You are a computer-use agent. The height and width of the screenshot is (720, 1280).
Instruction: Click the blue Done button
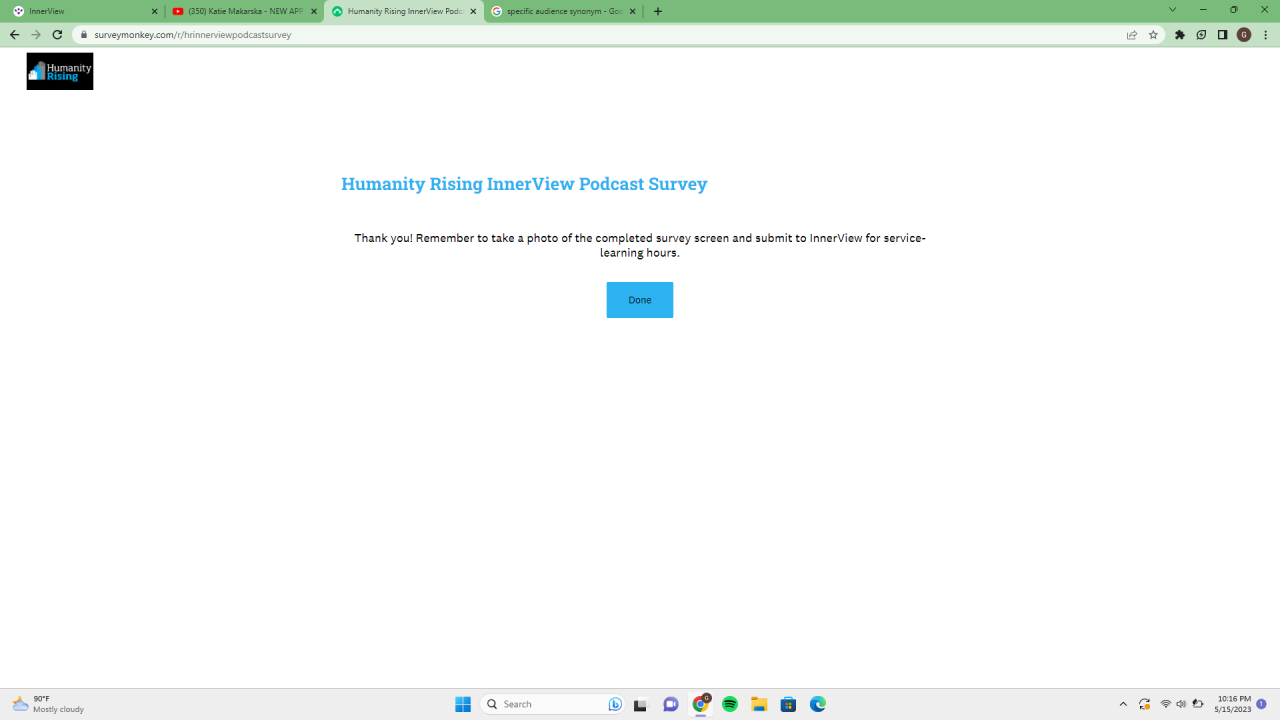640,300
